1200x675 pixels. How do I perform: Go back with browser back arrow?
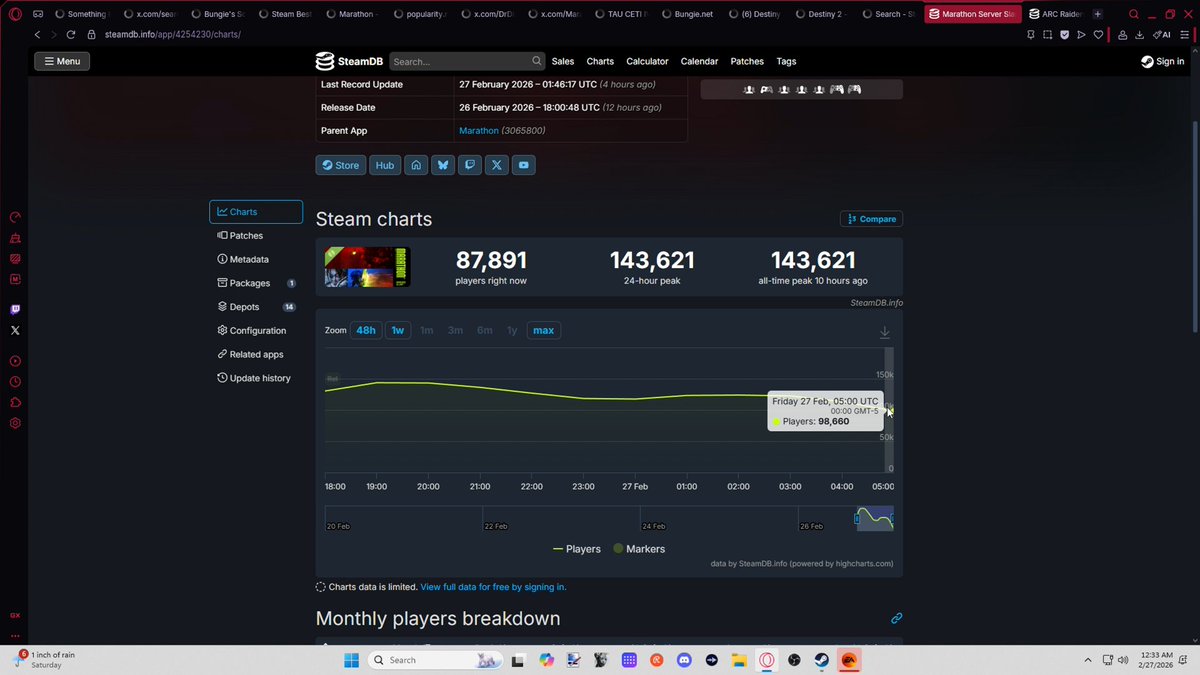[38, 34]
